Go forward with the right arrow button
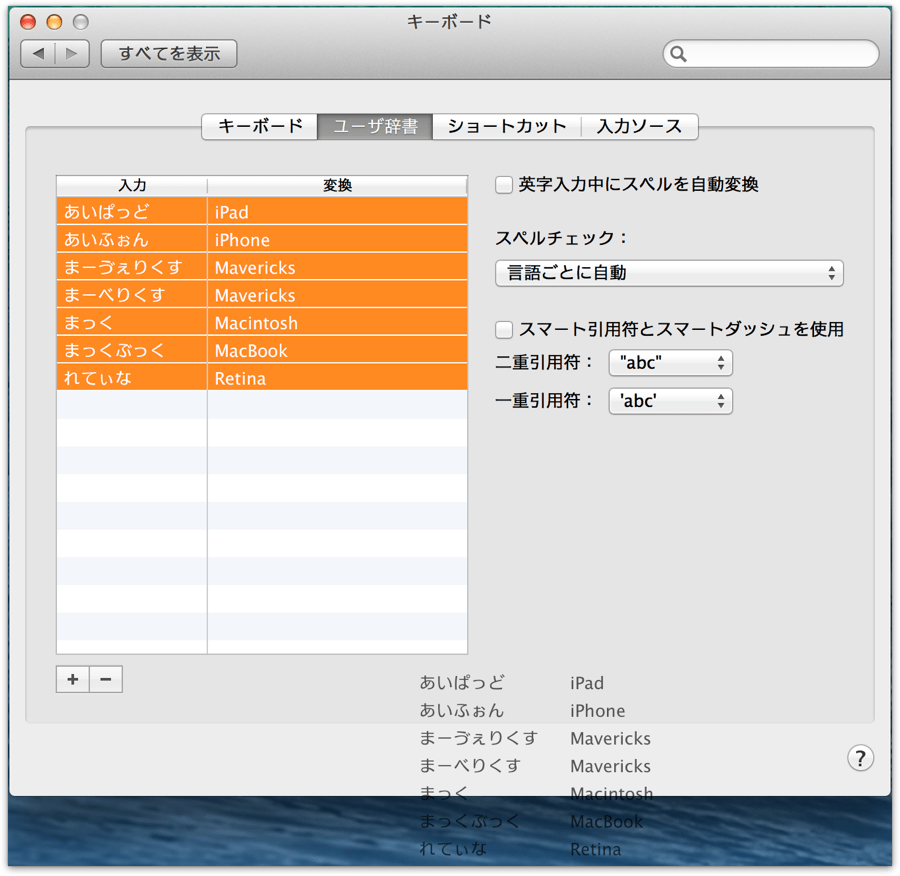Screen dimensions: 900x876 tap(72, 54)
